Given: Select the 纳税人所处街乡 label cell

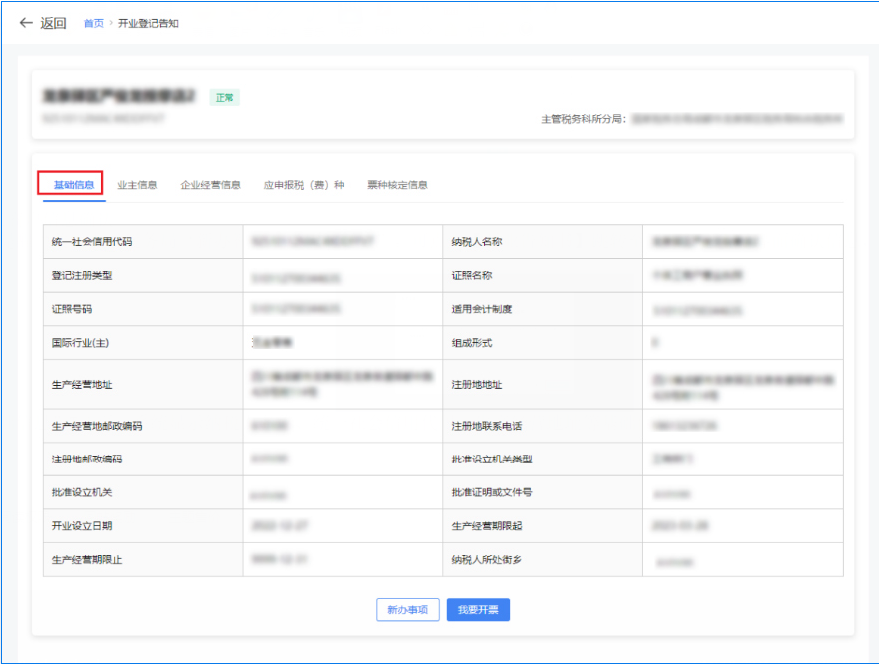Looking at the screenshot, I should (487, 560).
